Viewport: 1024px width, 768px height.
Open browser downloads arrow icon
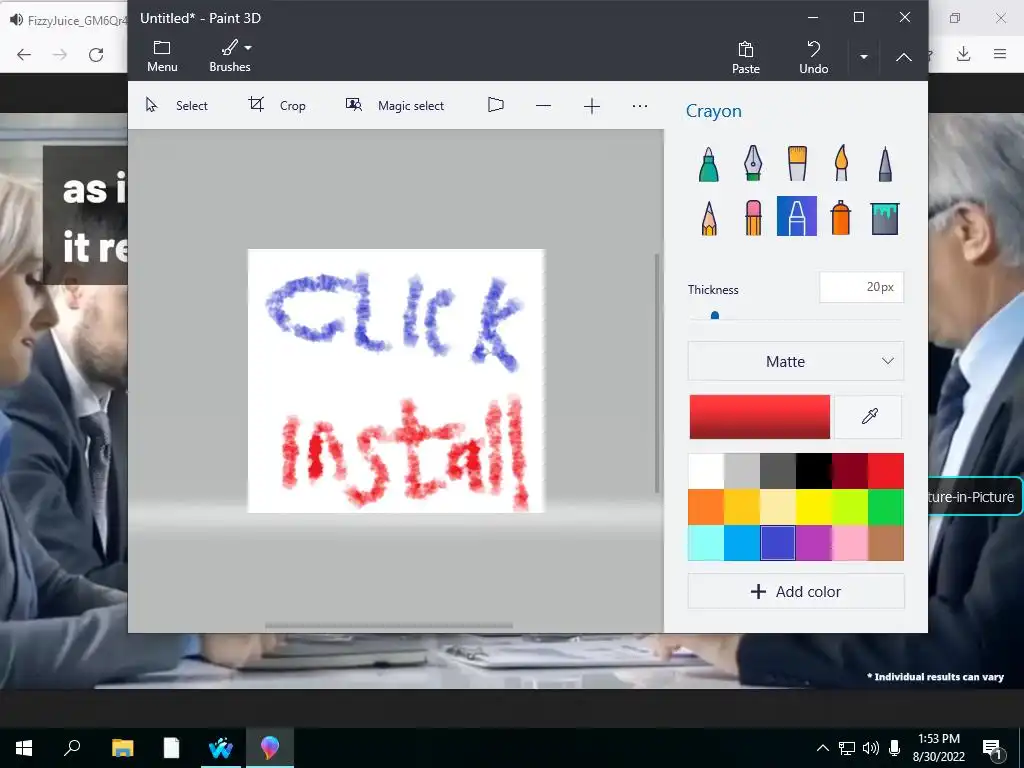(x=963, y=54)
